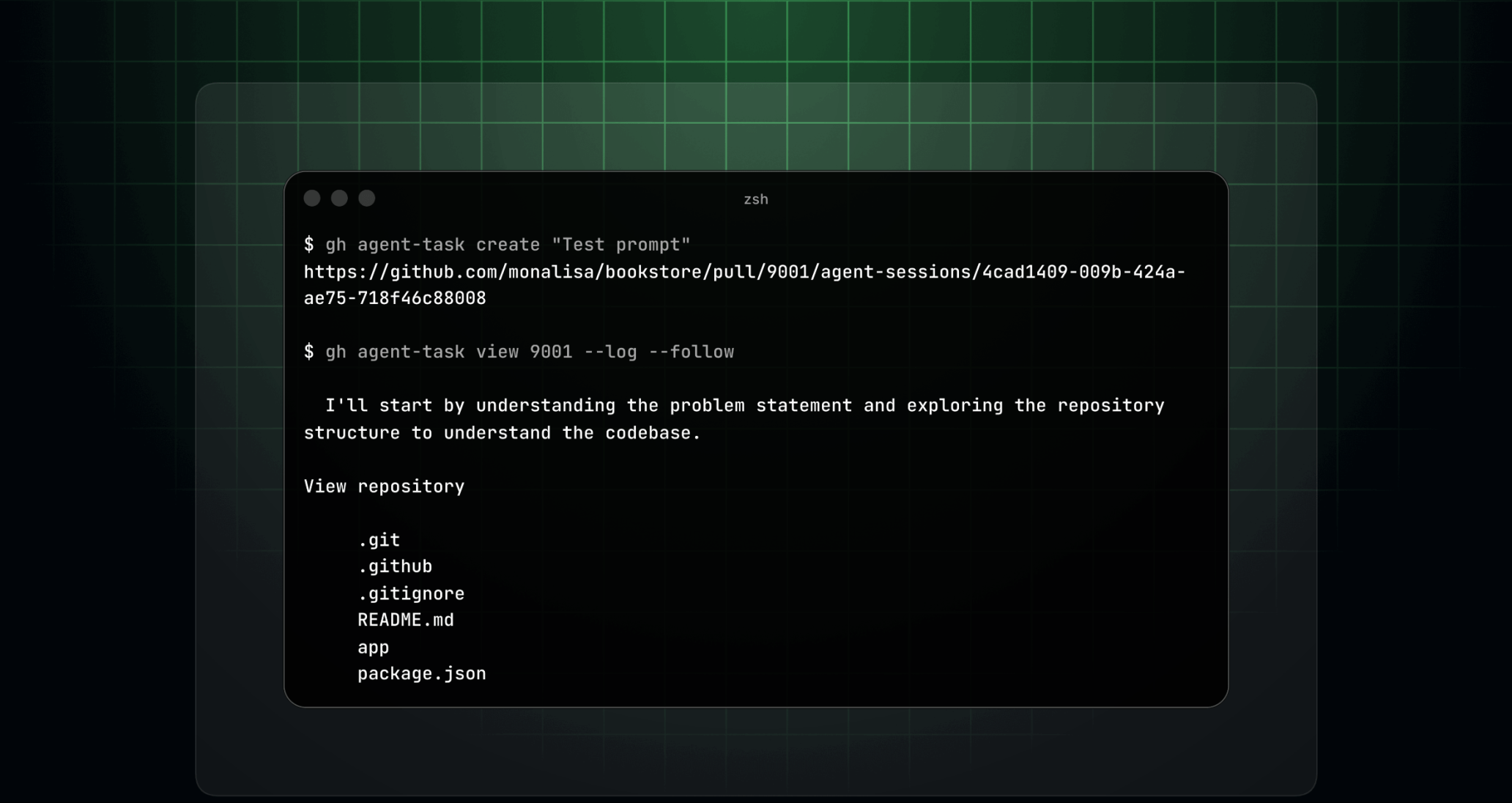Screen dimensions: 1512x803
Task: Click the middle gray window dot
Action: coord(339,199)
